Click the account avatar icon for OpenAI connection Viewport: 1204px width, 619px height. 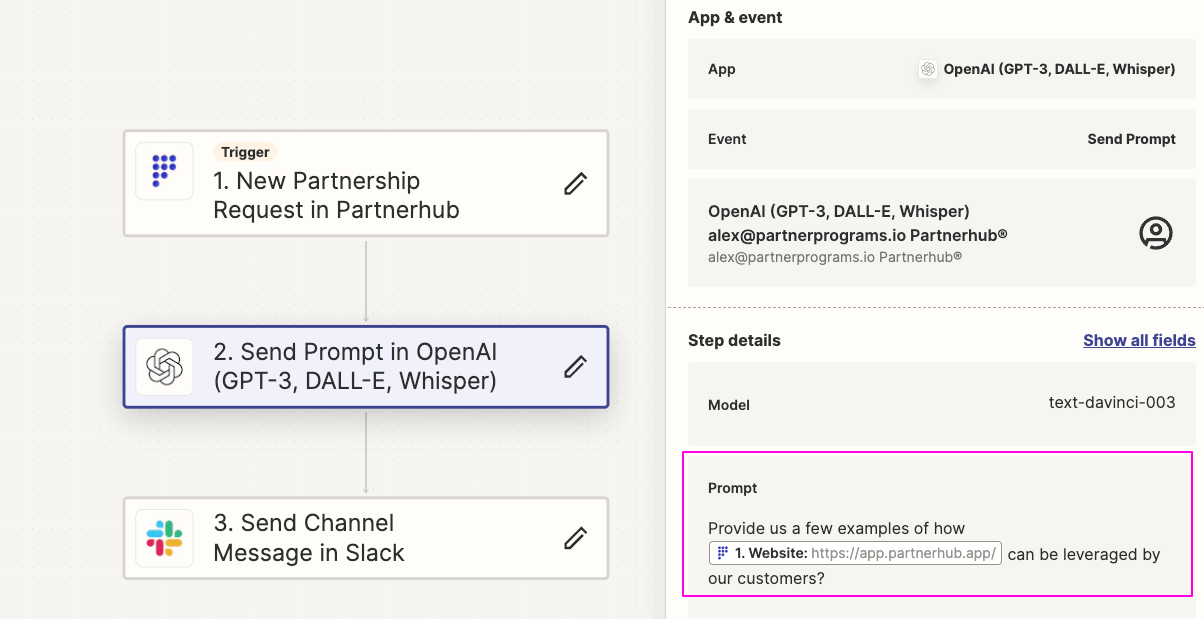[x=1155, y=233]
